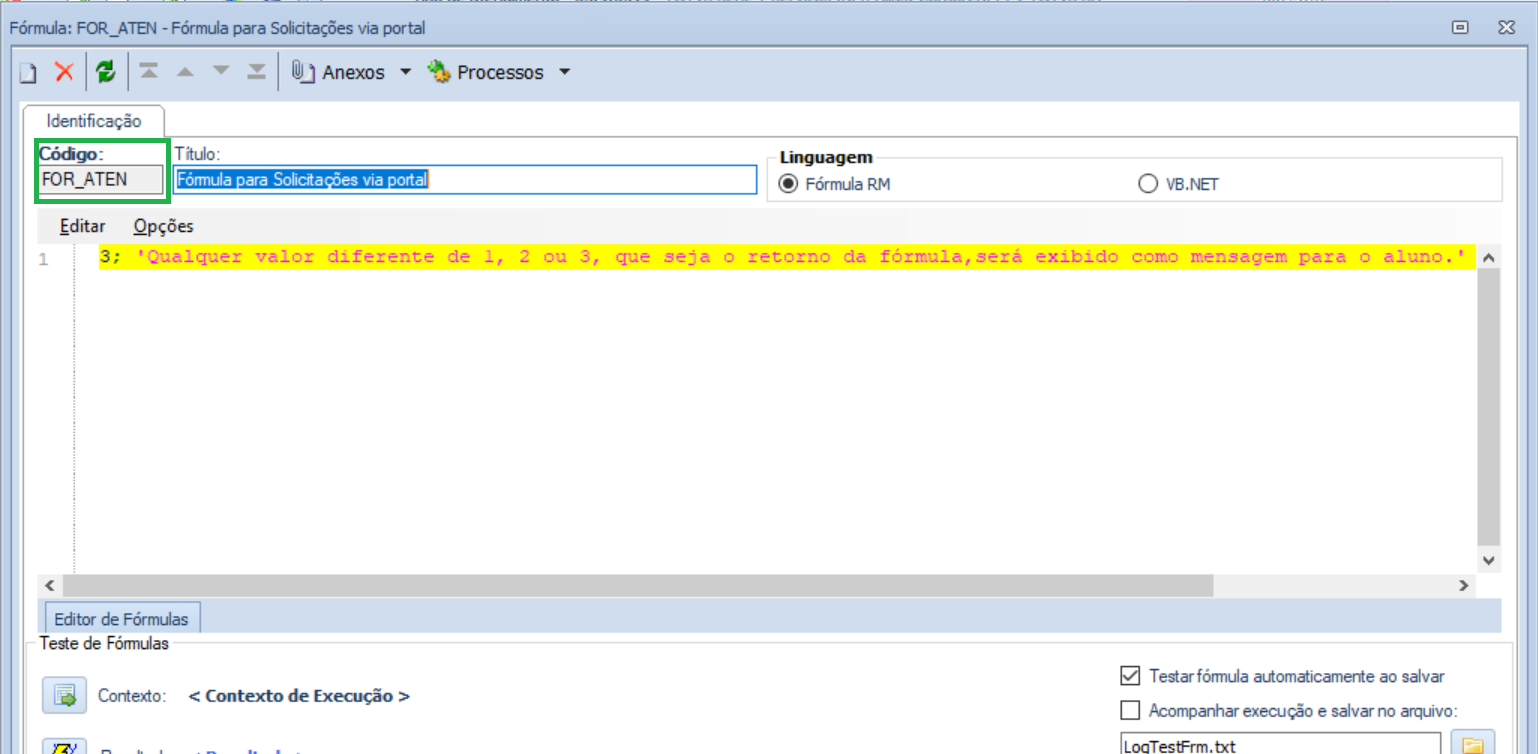Click editor vertical scrollbar down arrow

[x=1488, y=561]
